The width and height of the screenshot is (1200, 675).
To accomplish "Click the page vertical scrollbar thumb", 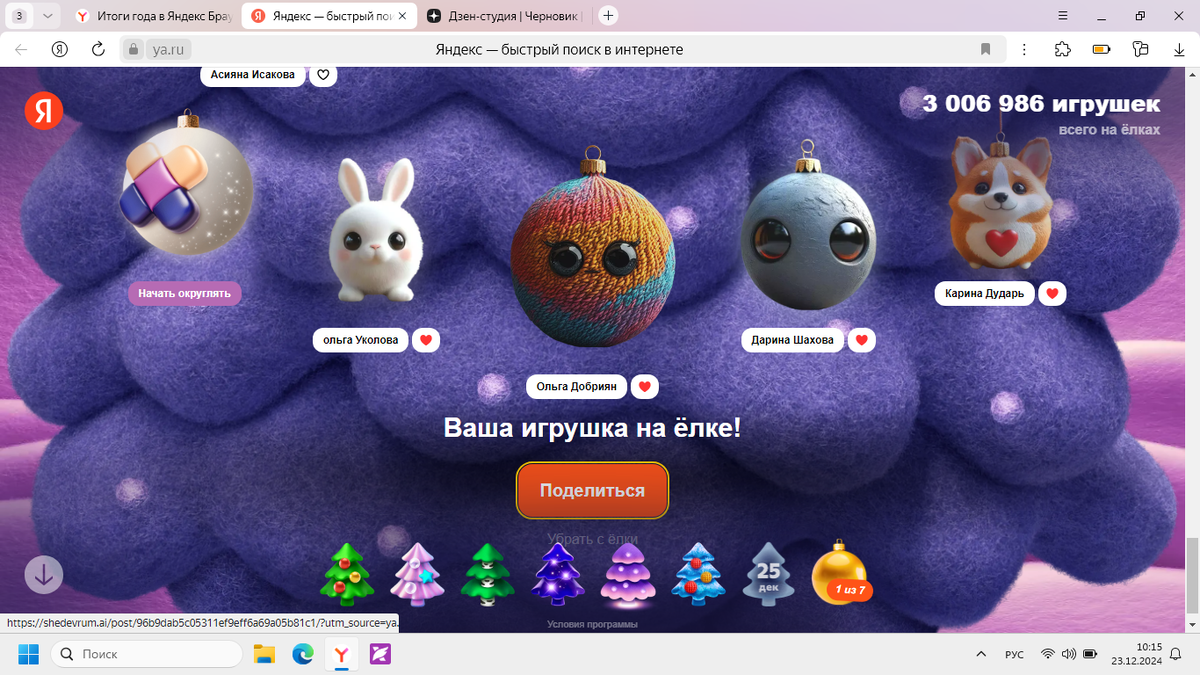I will coord(1192,574).
